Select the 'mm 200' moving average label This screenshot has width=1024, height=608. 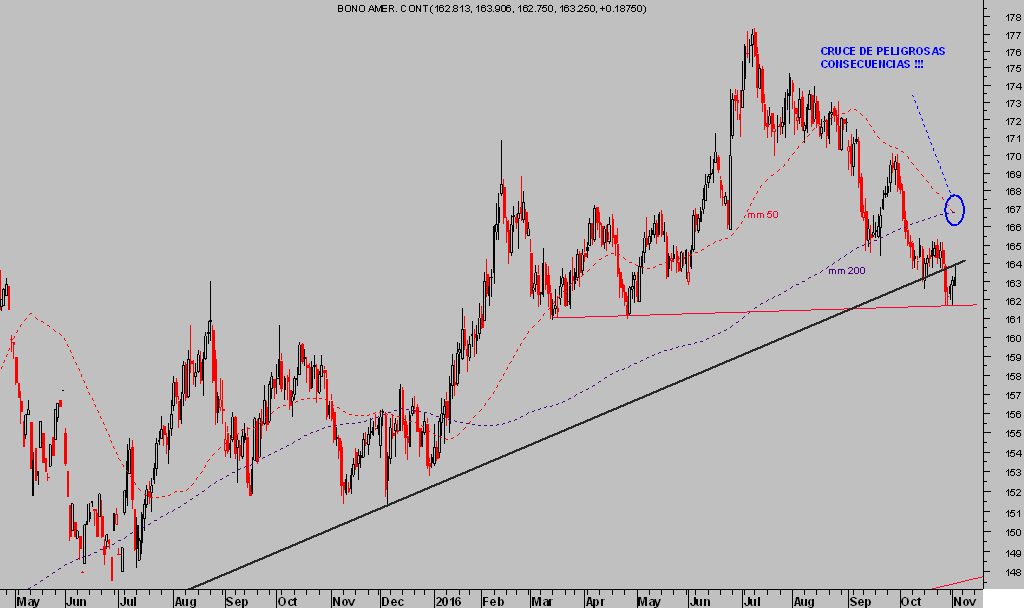[846, 270]
